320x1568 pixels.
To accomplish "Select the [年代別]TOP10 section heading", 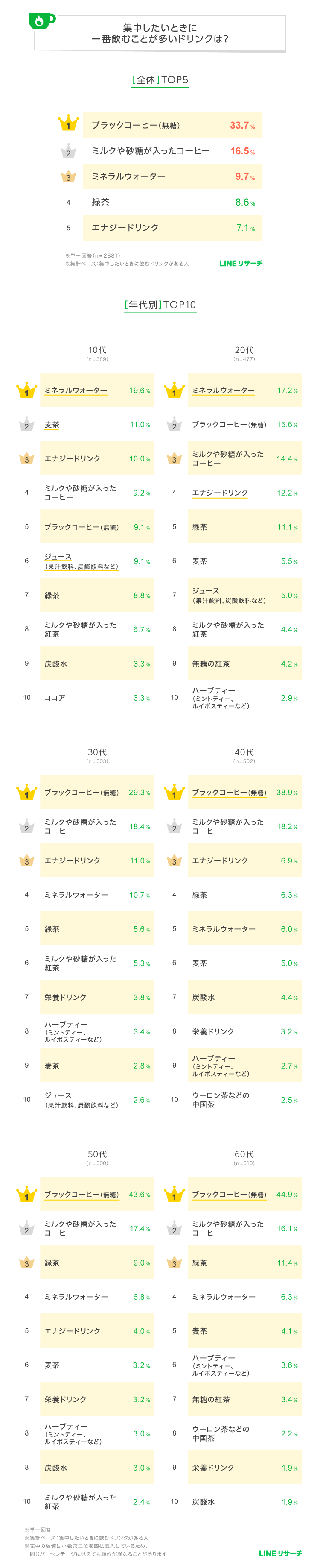I will (160, 305).
